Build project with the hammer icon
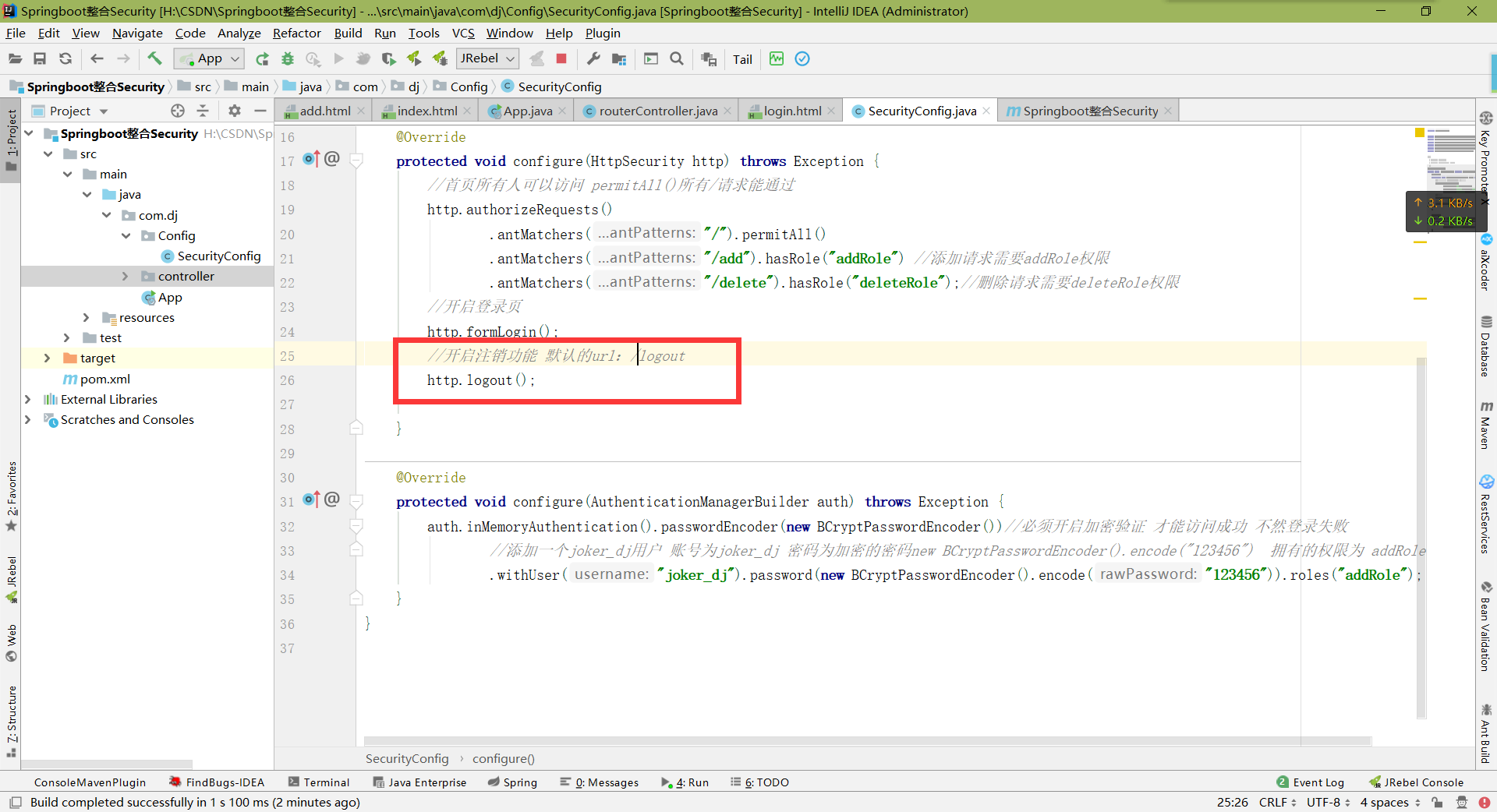Image resolution: width=1497 pixels, height=812 pixels. (x=154, y=58)
